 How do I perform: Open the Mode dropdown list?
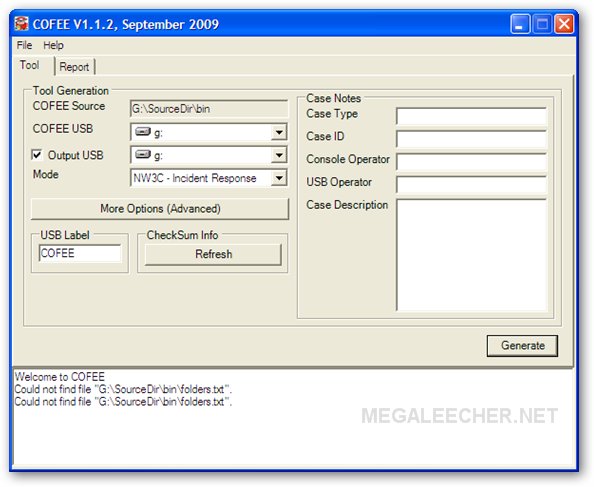click(279, 178)
